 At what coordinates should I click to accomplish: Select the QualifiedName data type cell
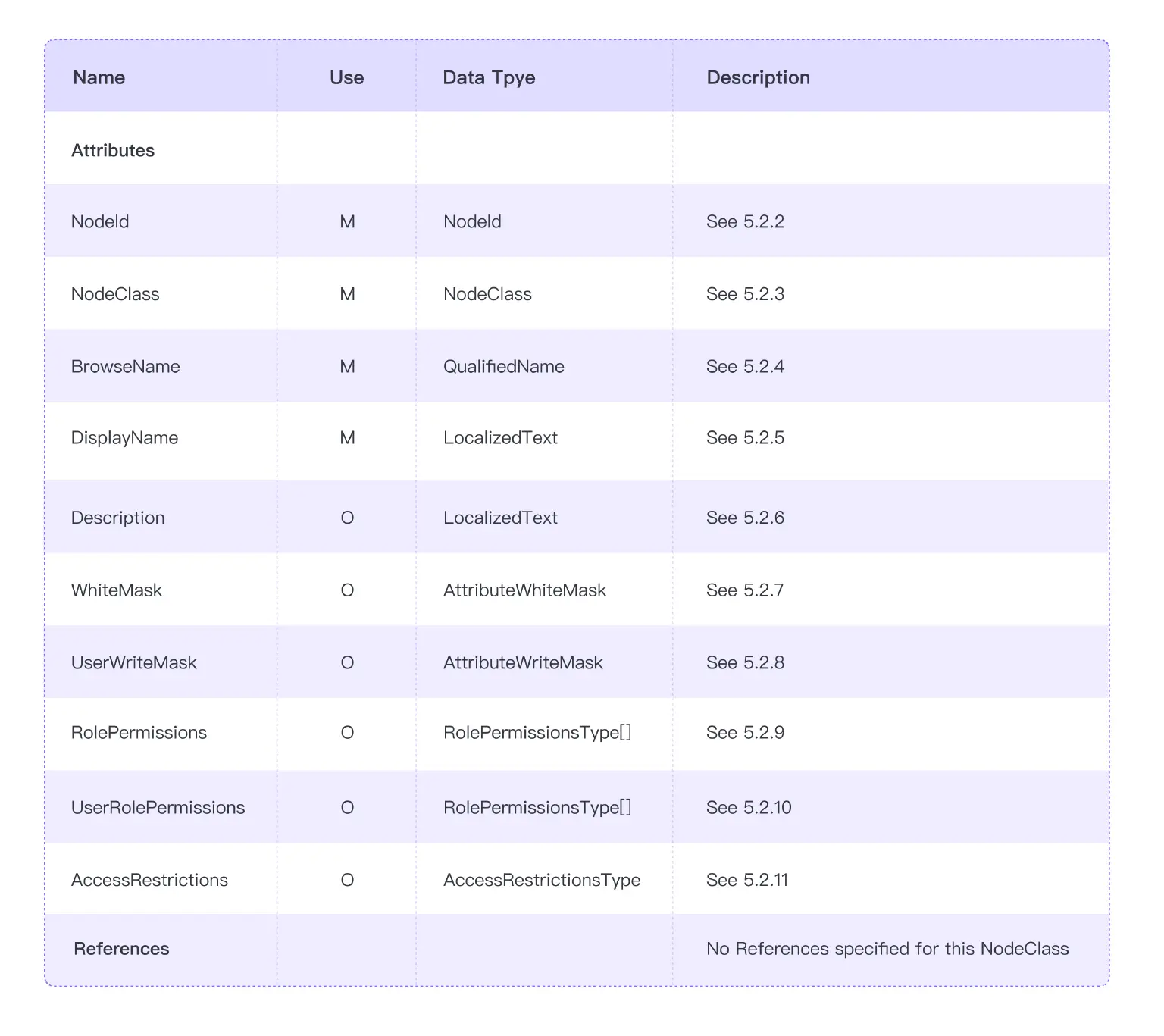click(503, 367)
